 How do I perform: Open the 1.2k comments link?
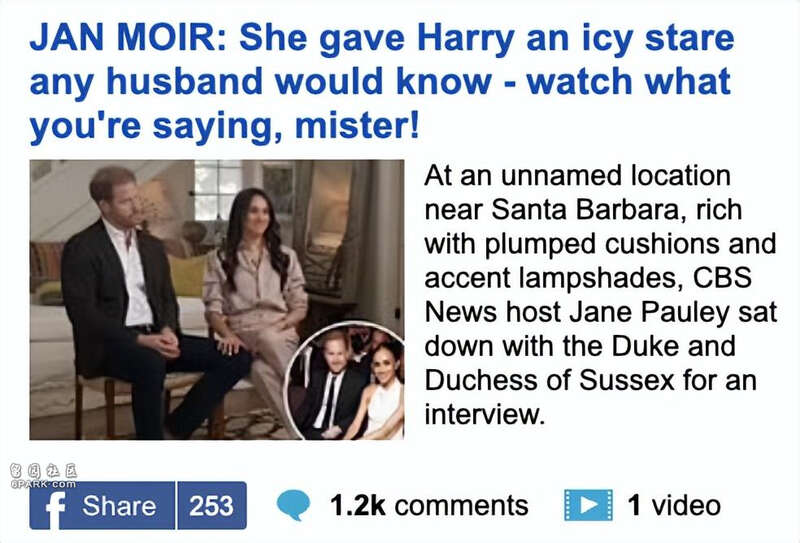429,506
